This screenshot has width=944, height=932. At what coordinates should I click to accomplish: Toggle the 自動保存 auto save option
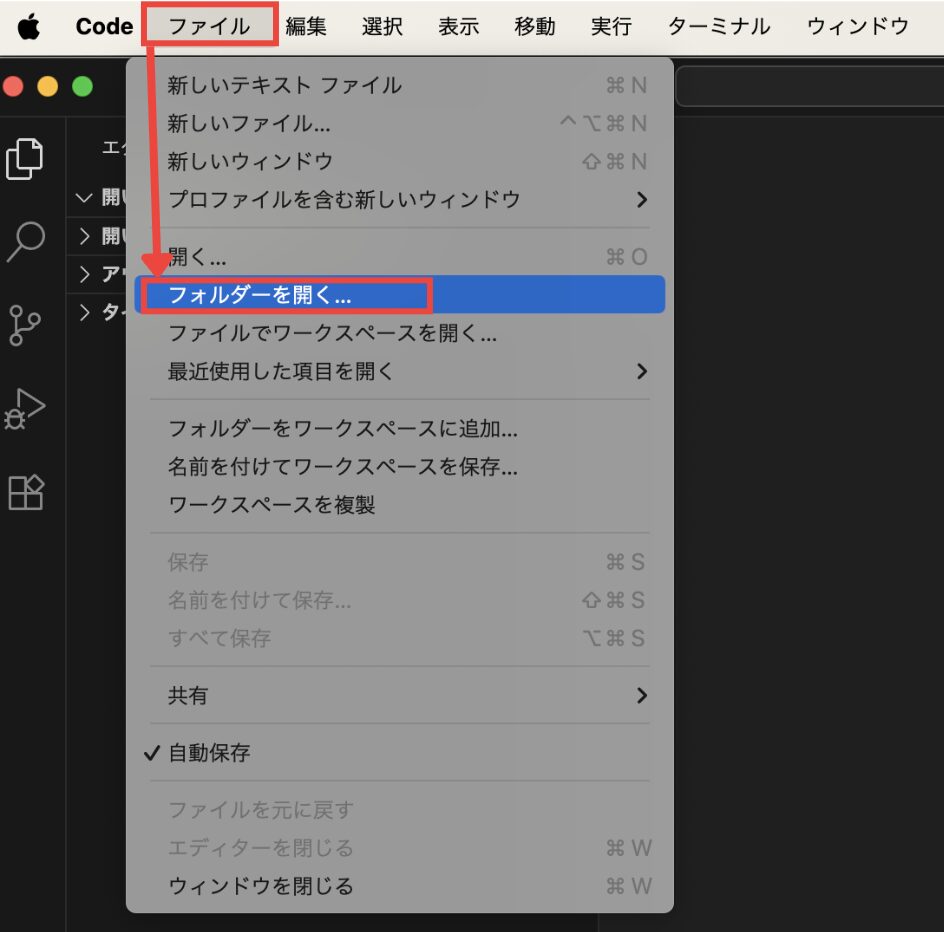[208, 753]
